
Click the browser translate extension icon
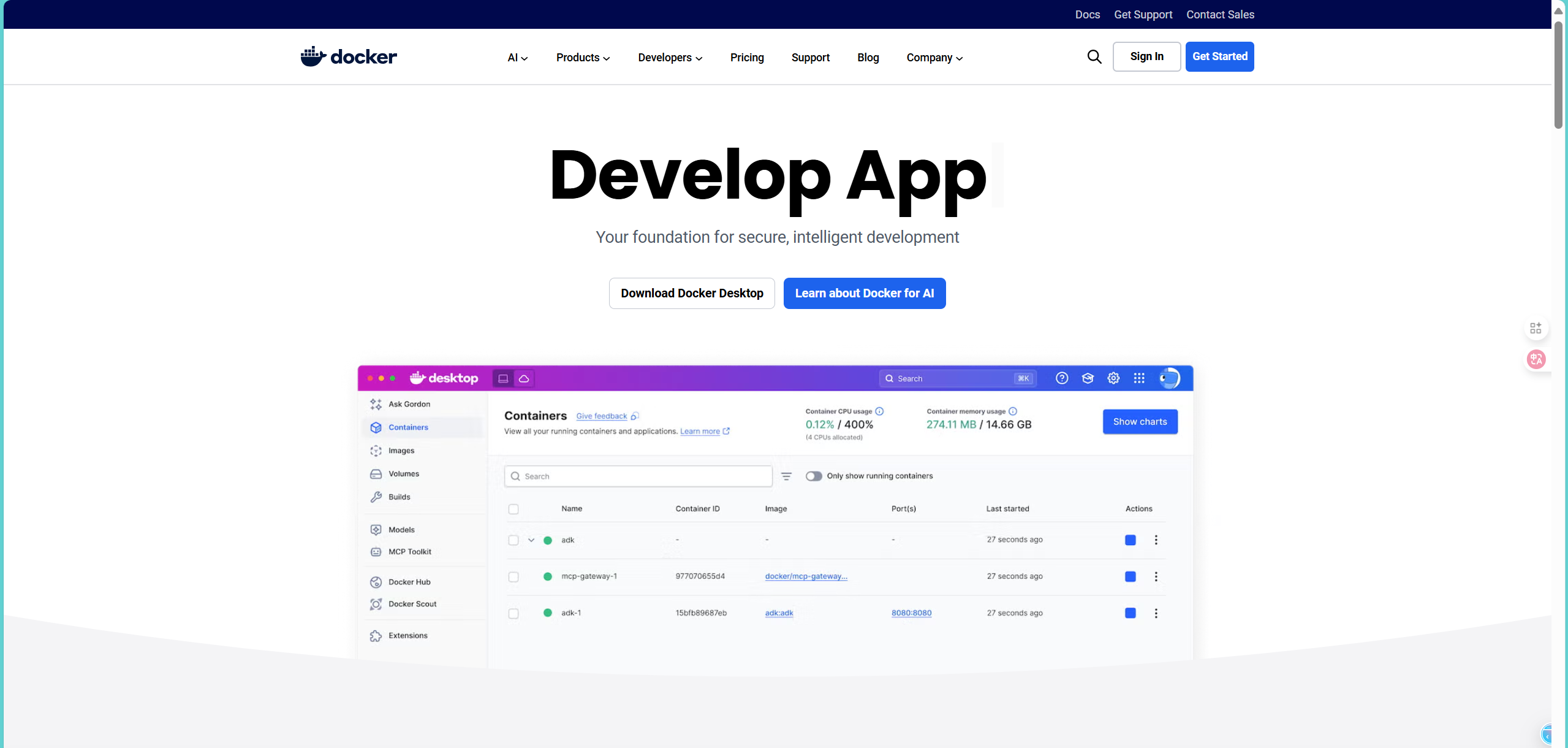pos(1536,359)
